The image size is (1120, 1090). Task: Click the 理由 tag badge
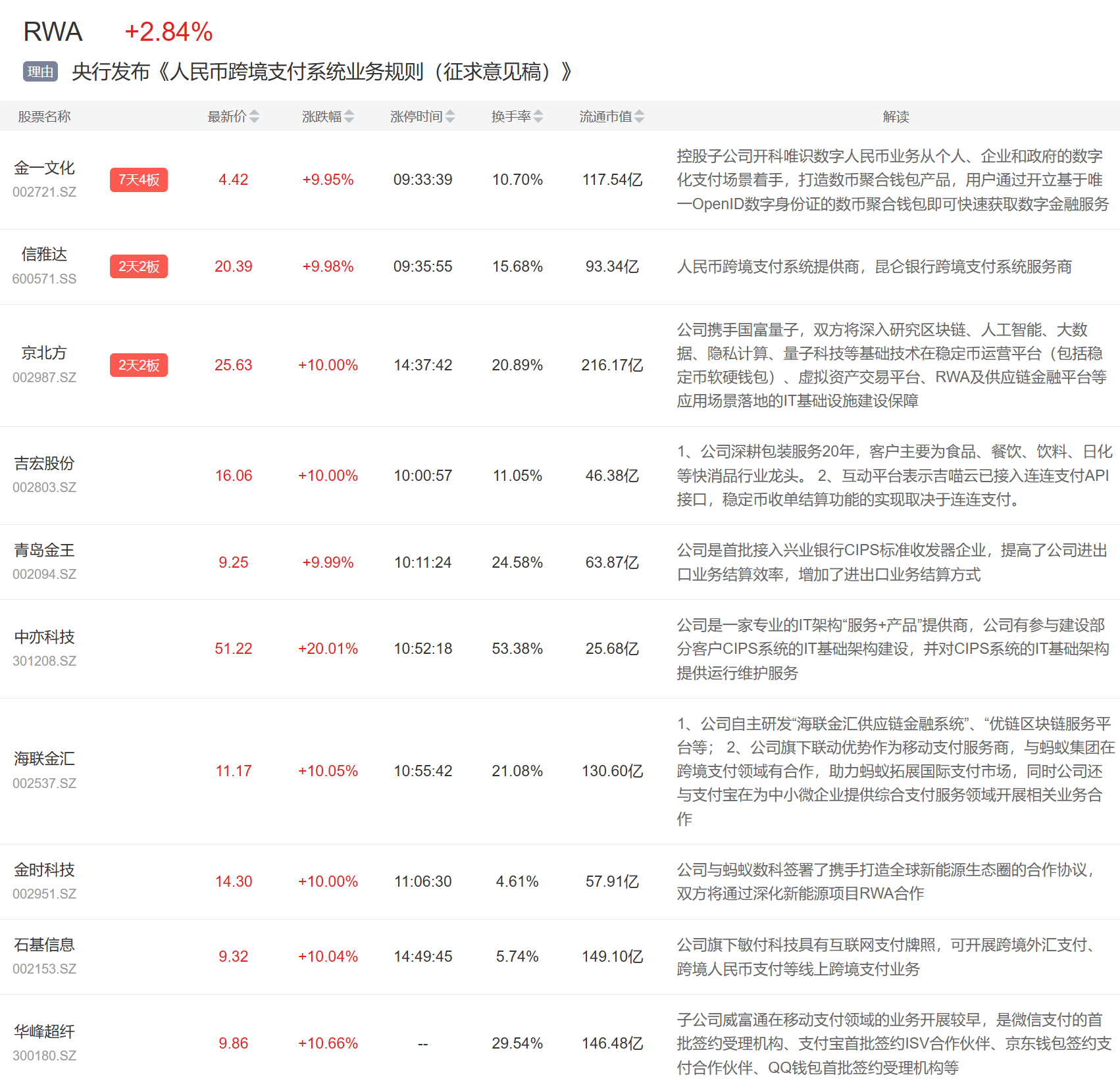click(x=40, y=72)
